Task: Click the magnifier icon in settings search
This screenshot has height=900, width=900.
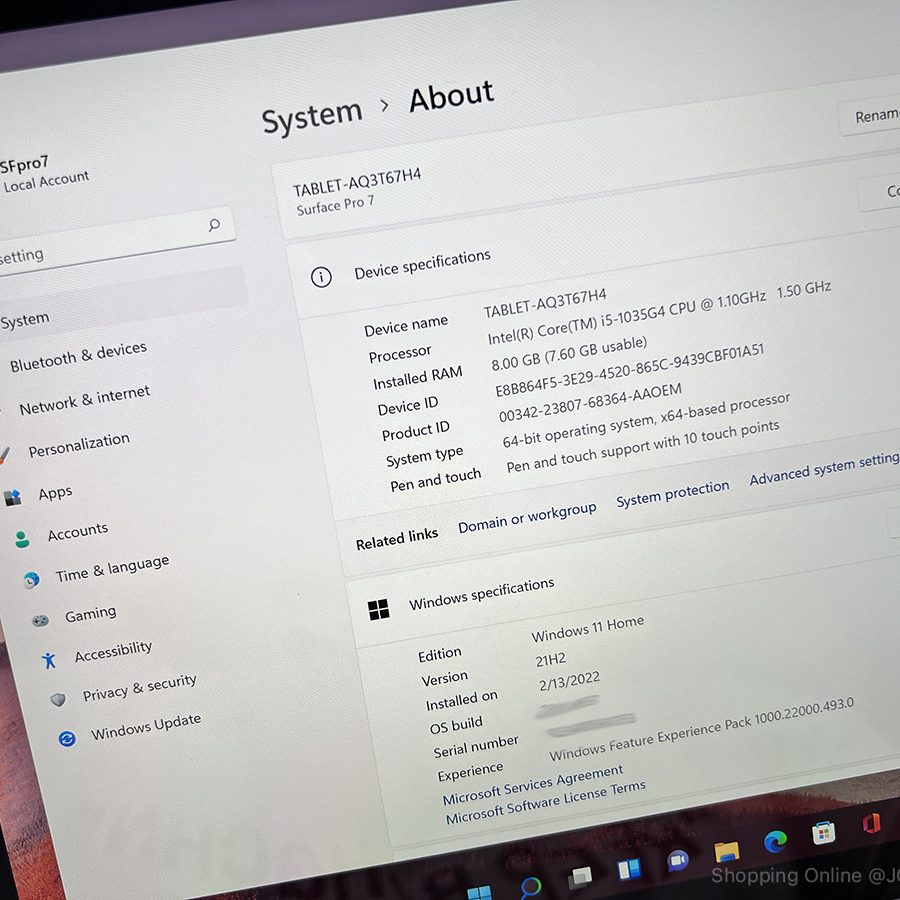Action: point(214,224)
